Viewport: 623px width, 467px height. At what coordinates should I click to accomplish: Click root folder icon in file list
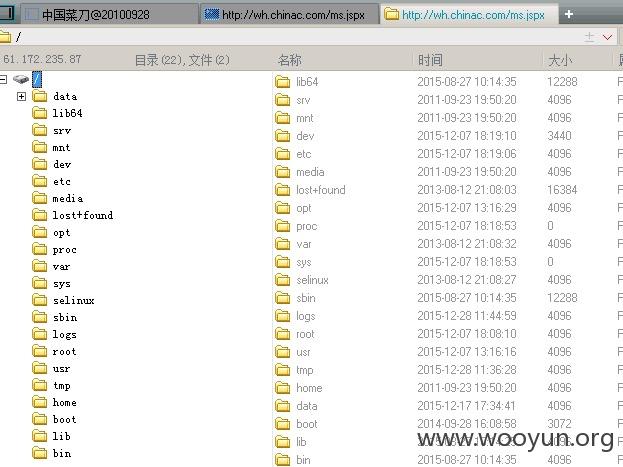(282, 334)
